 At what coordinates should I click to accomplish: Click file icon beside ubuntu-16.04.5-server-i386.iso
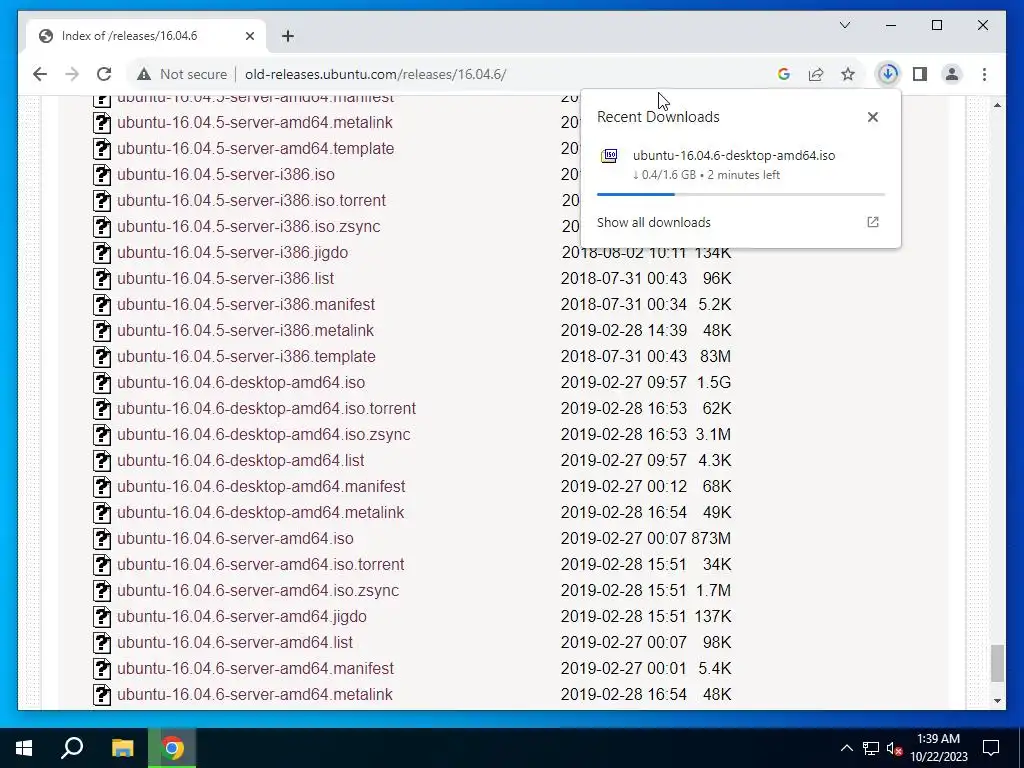tap(102, 174)
